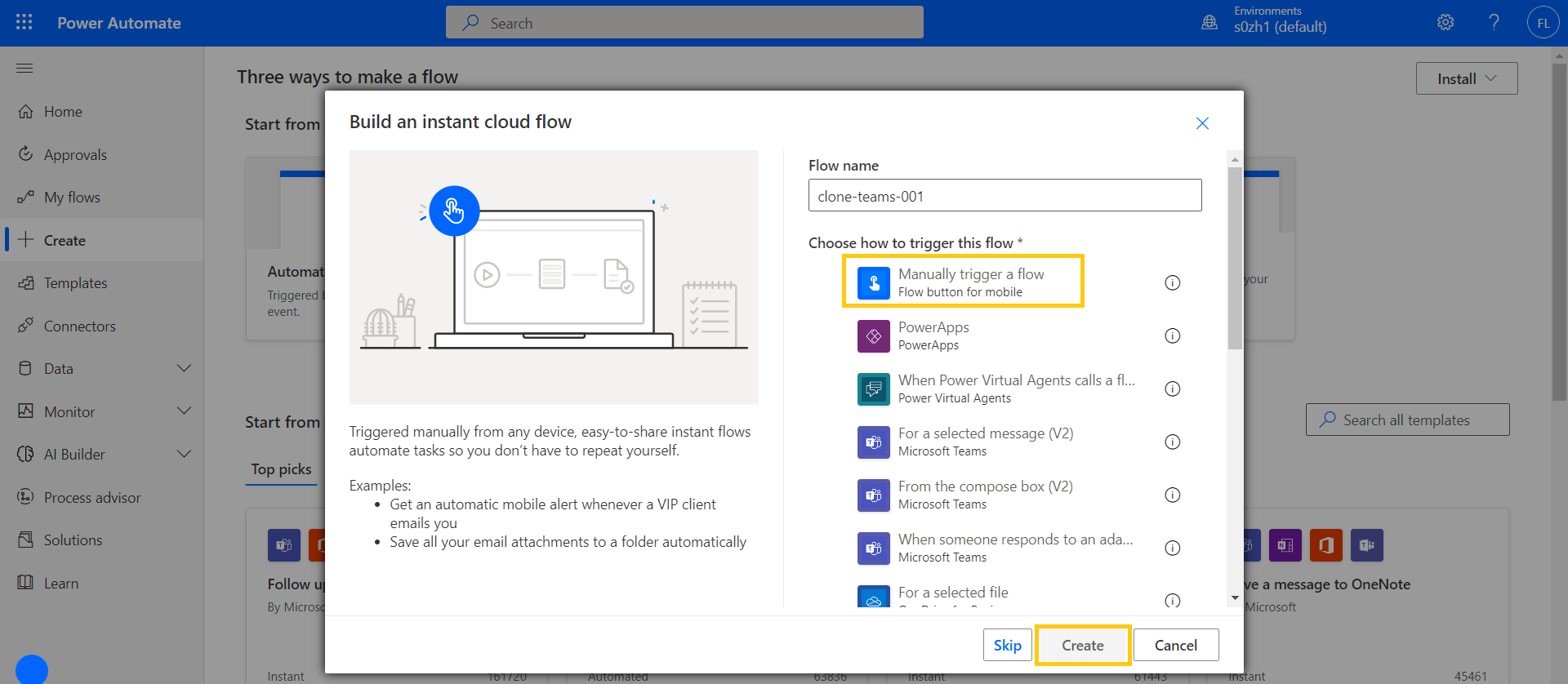Screen dimensions: 1568x684
Task: Open the Install dropdown
Action: (1467, 78)
